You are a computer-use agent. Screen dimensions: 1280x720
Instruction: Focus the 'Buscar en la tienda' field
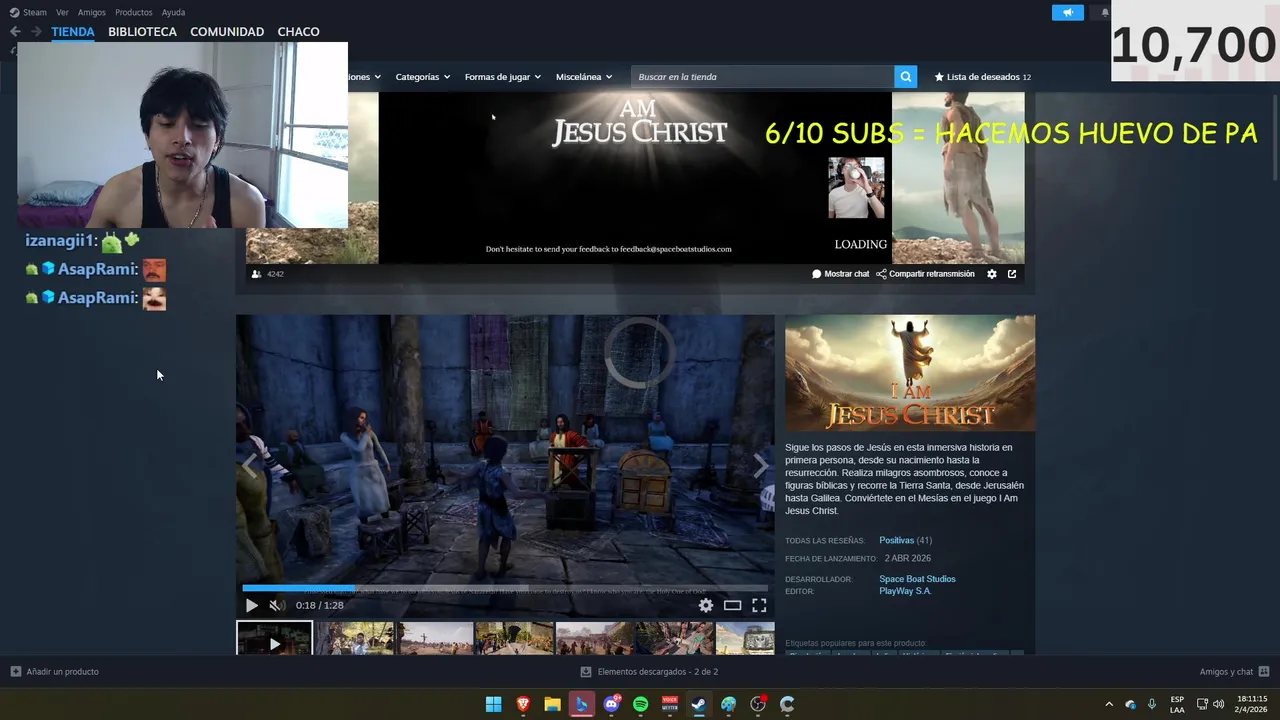pos(762,77)
